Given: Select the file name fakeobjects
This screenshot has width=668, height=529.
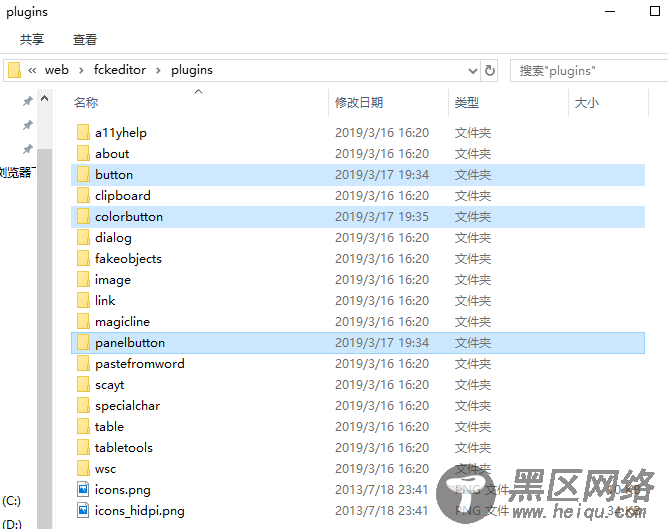Looking at the screenshot, I should pyautogui.click(x=128, y=259).
